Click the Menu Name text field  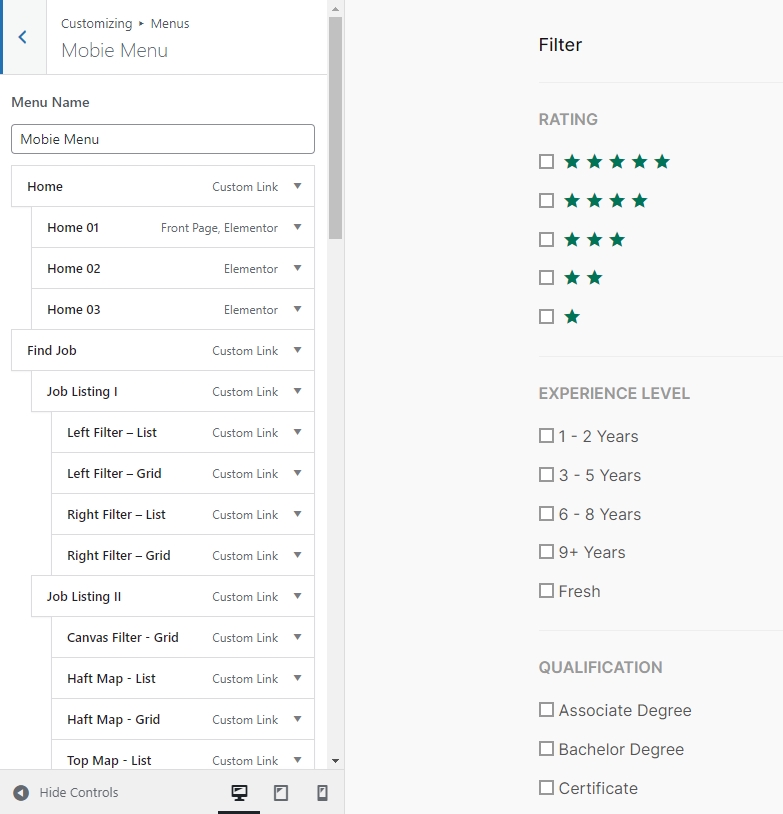163,139
